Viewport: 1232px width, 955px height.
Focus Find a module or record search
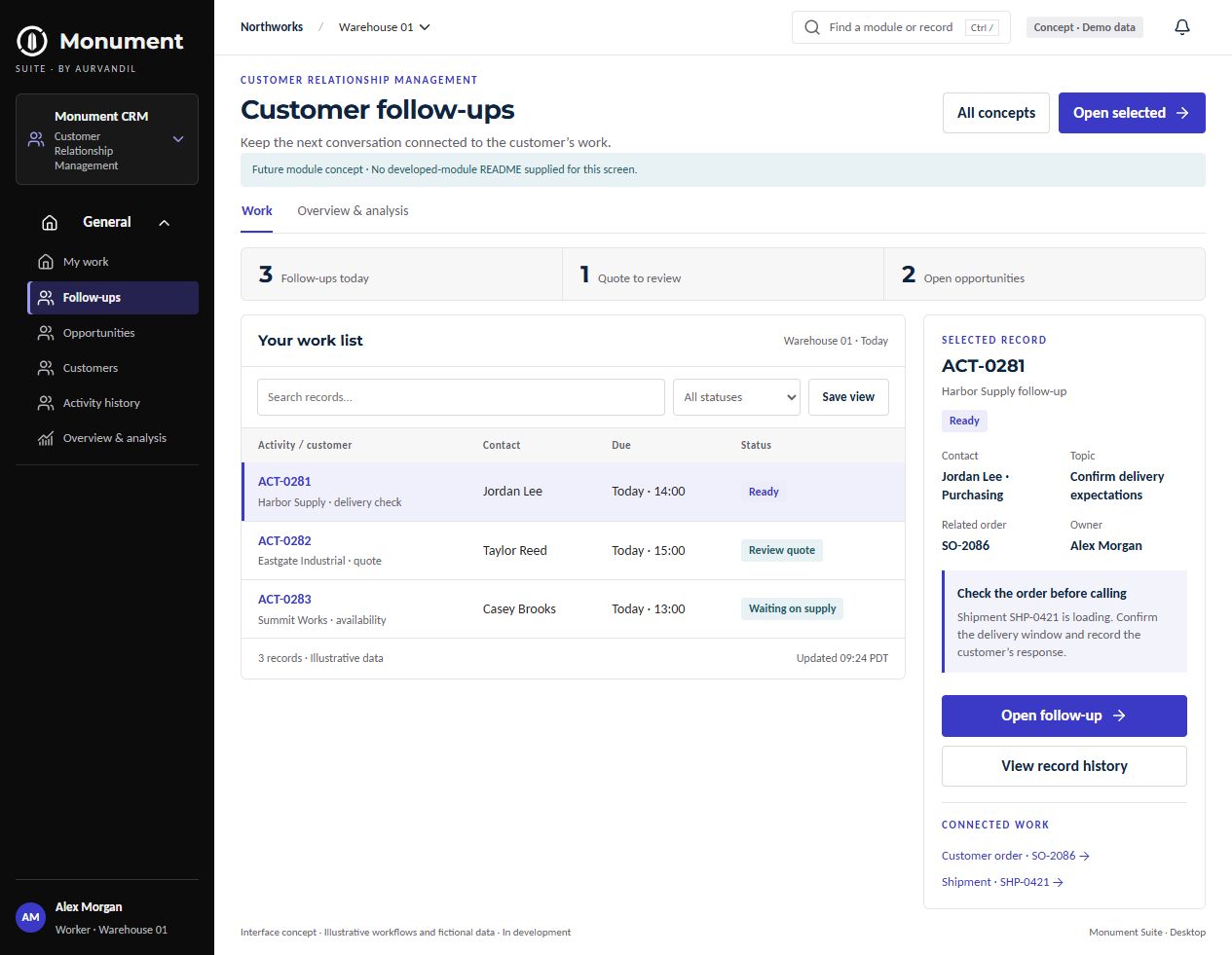901,27
